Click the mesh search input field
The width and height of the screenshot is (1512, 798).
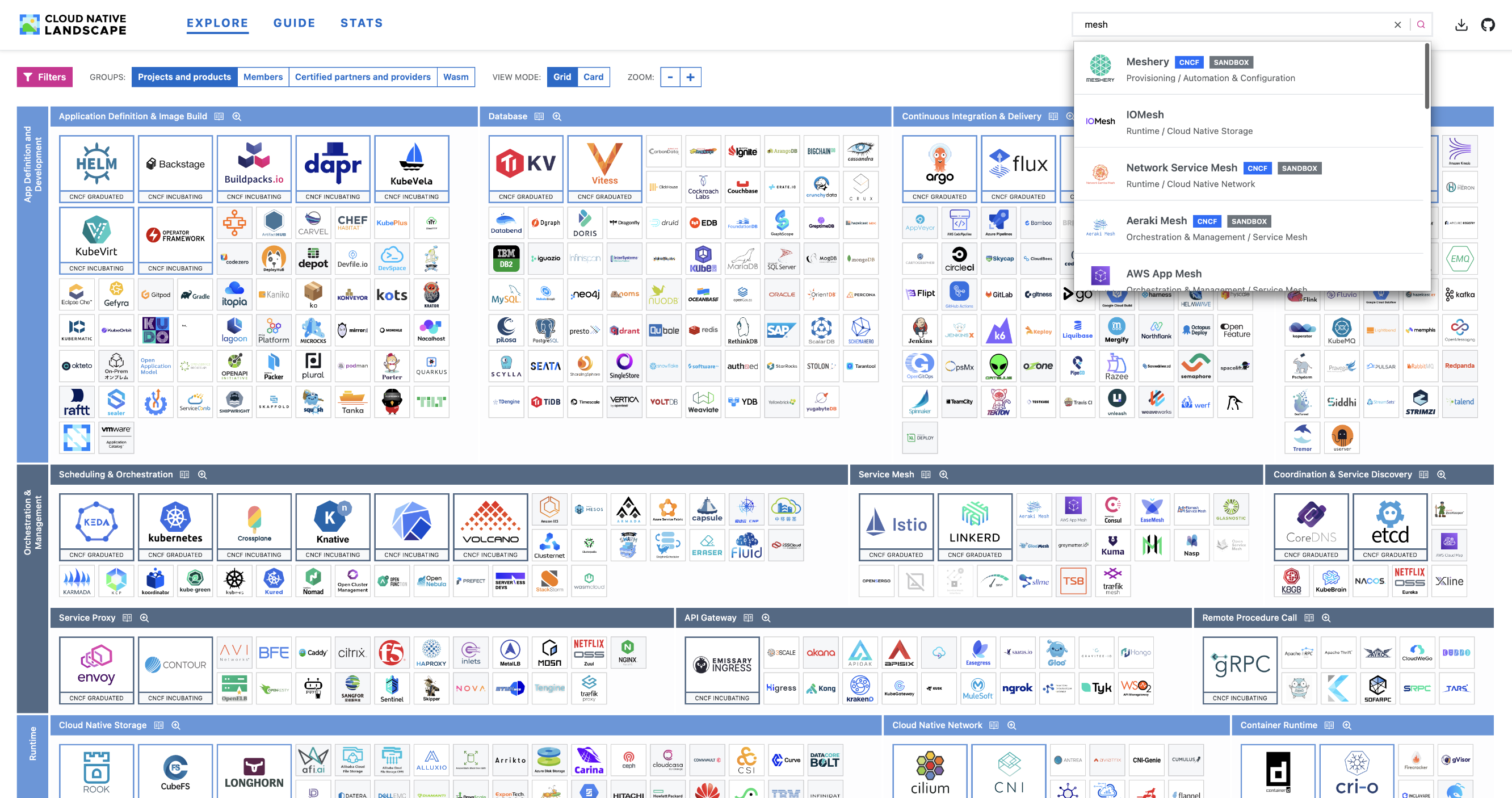(1233, 24)
